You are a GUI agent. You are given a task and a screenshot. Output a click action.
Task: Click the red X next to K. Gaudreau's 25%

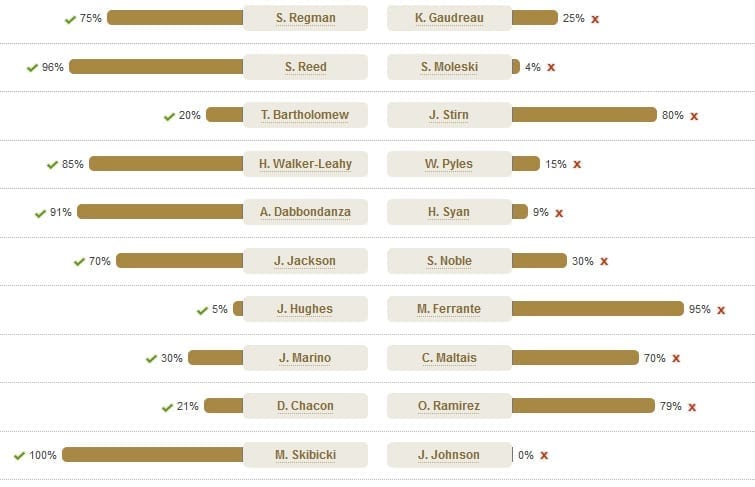coord(595,19)
